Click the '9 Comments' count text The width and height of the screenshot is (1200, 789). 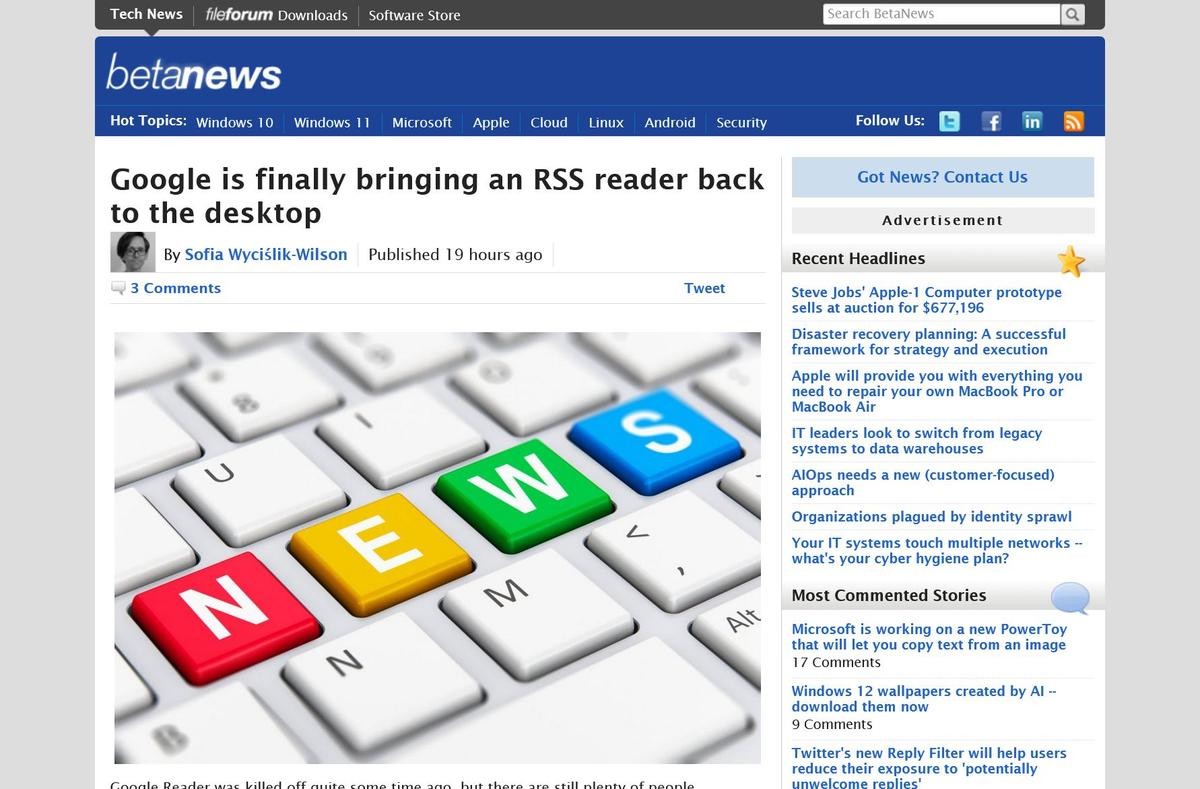click(832, 724)
